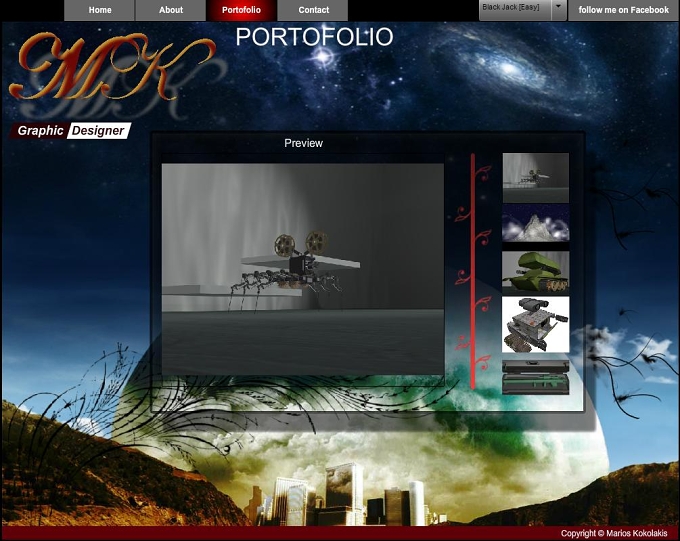Select the weapon case thumbnail
Image resolution: width=680 pixels, height=541 pixels.
coord(536,377)
